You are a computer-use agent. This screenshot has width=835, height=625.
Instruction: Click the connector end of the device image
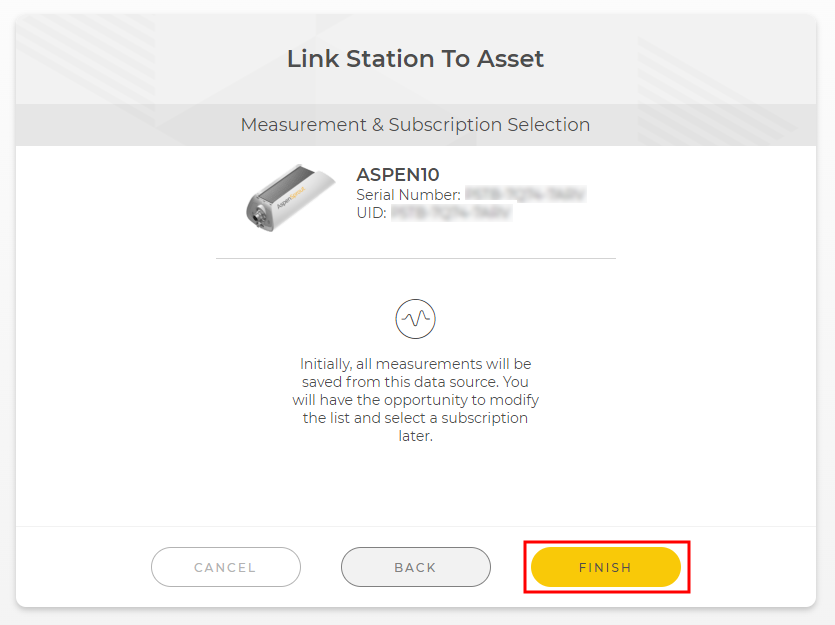click(x=259, y=217)
